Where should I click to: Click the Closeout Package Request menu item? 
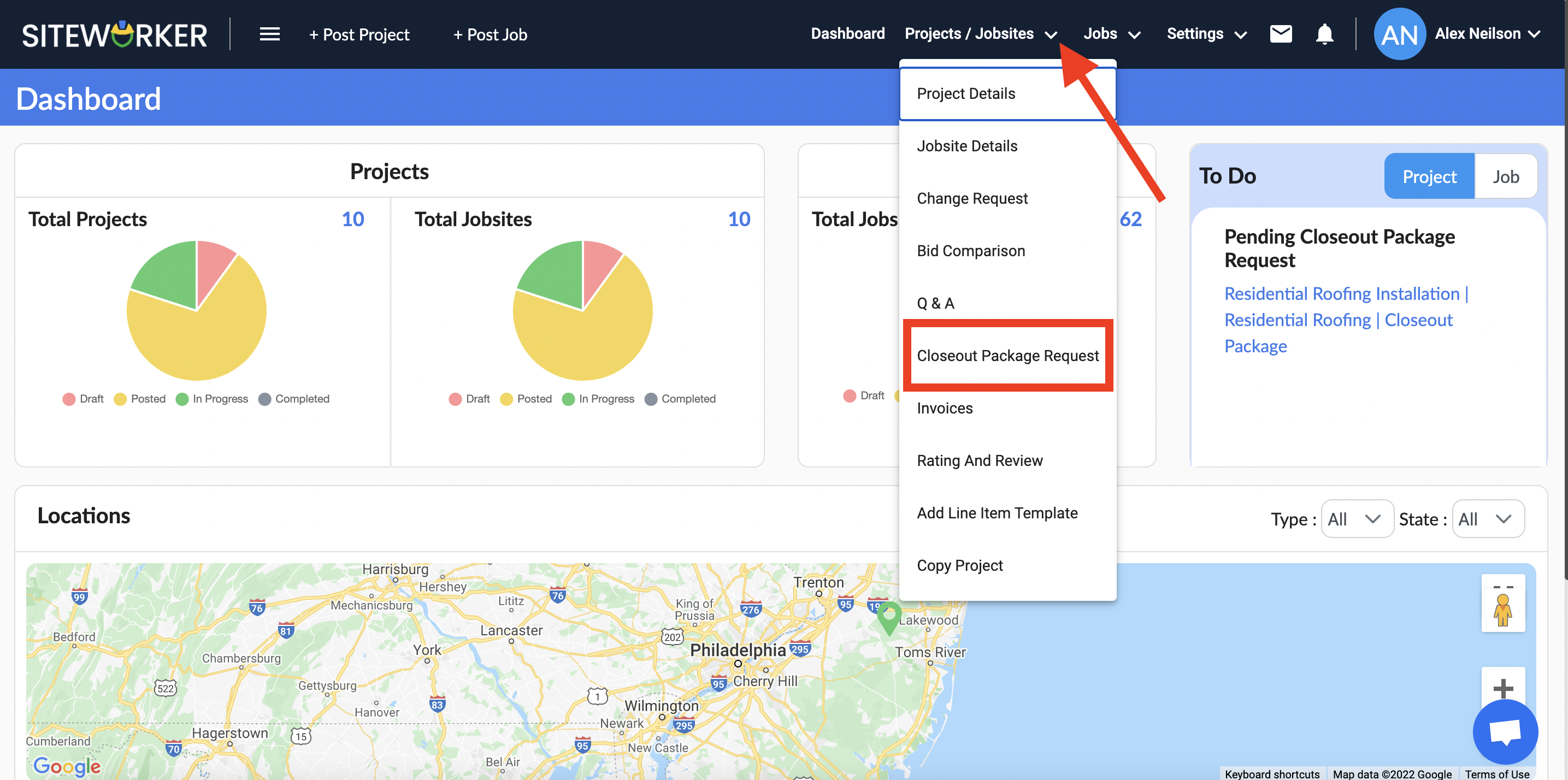click(x=1008, y=355)
